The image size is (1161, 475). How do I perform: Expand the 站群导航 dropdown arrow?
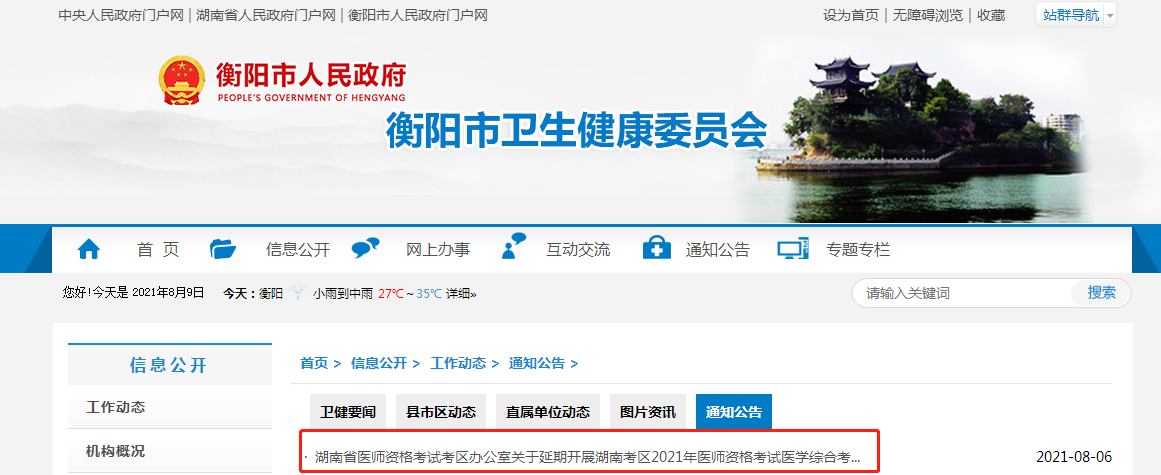click(1109, 16)
